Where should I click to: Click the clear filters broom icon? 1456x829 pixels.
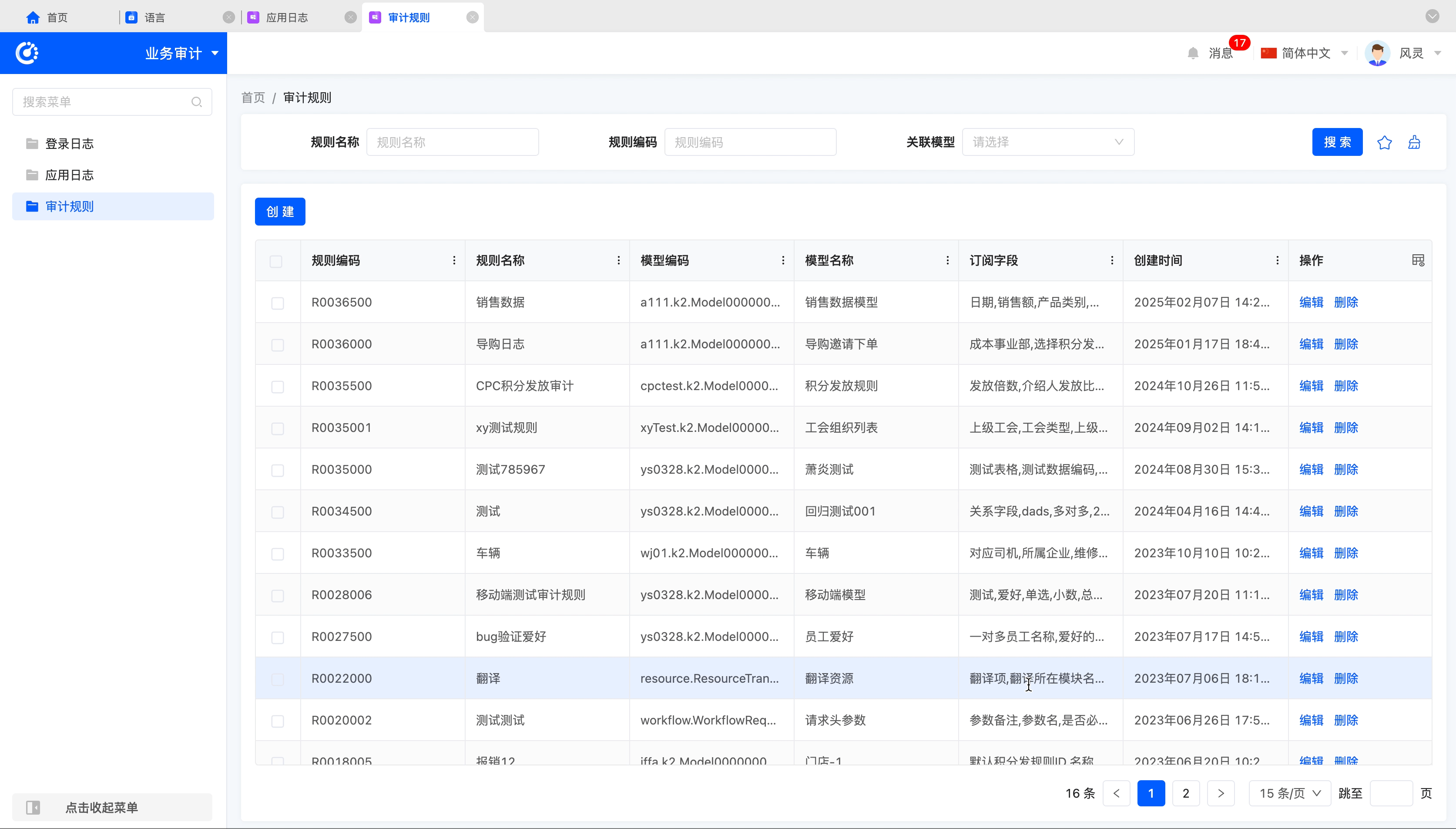click(x=1414, y=142)
